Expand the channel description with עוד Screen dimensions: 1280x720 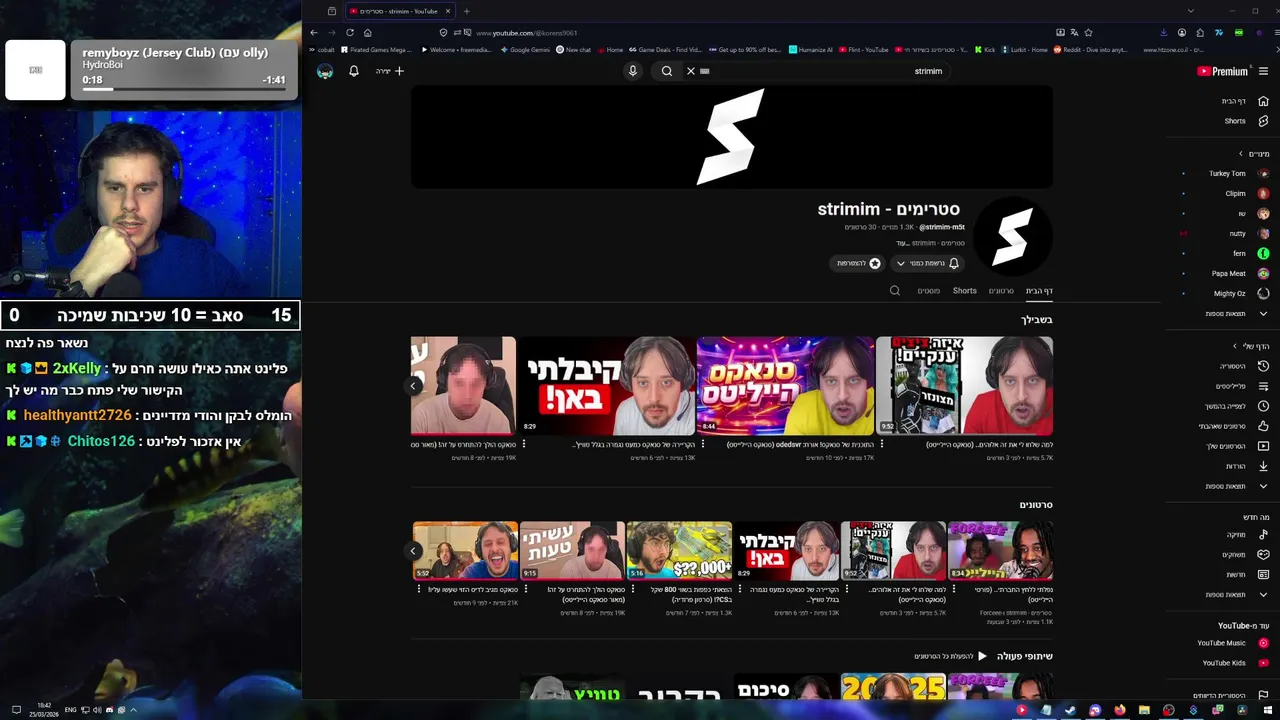(x=901, y=243)
